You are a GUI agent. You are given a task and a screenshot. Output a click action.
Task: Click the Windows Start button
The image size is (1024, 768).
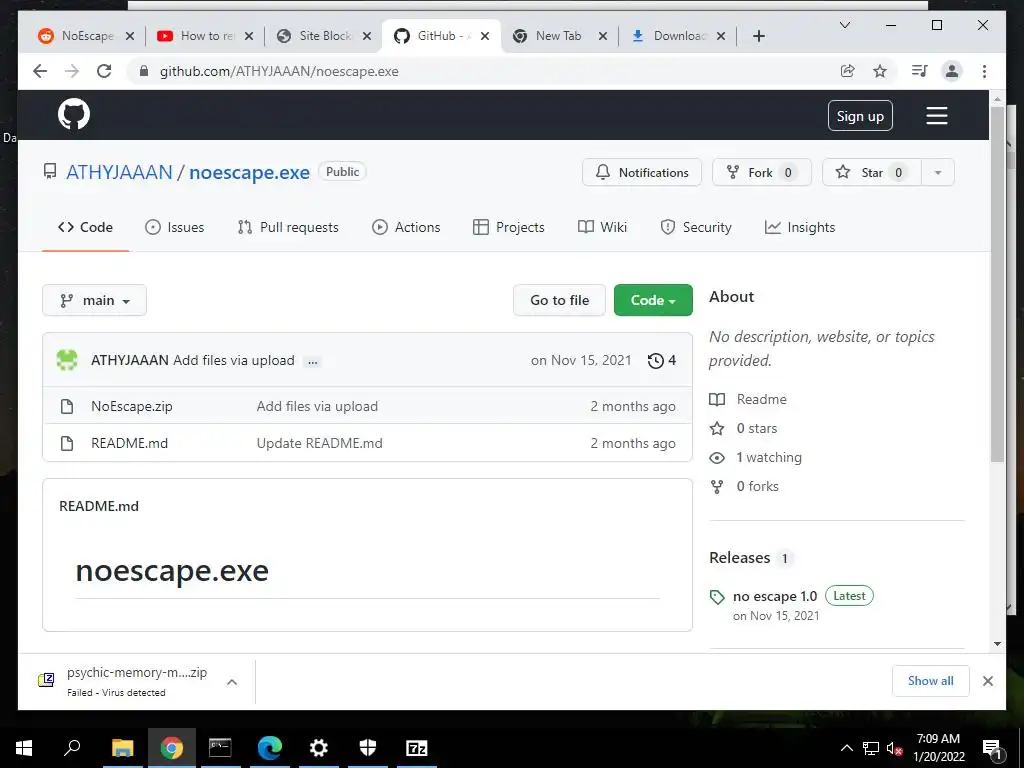point(24,748)
